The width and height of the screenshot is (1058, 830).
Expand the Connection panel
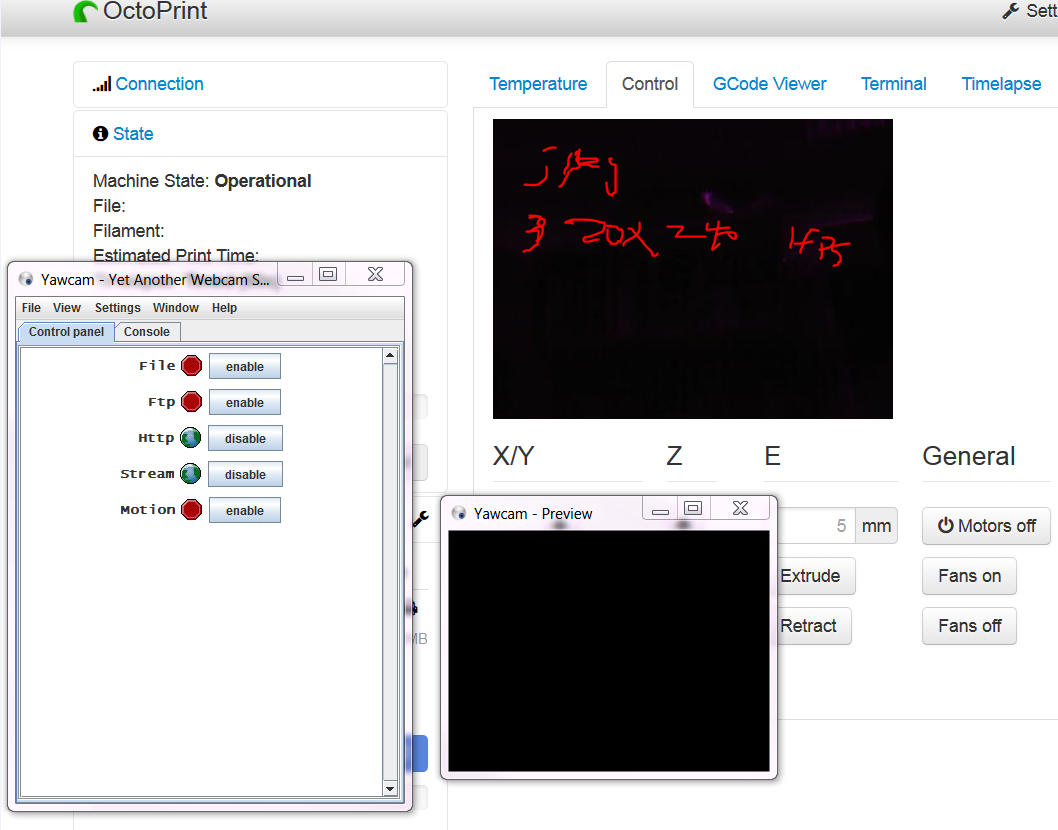159,84
